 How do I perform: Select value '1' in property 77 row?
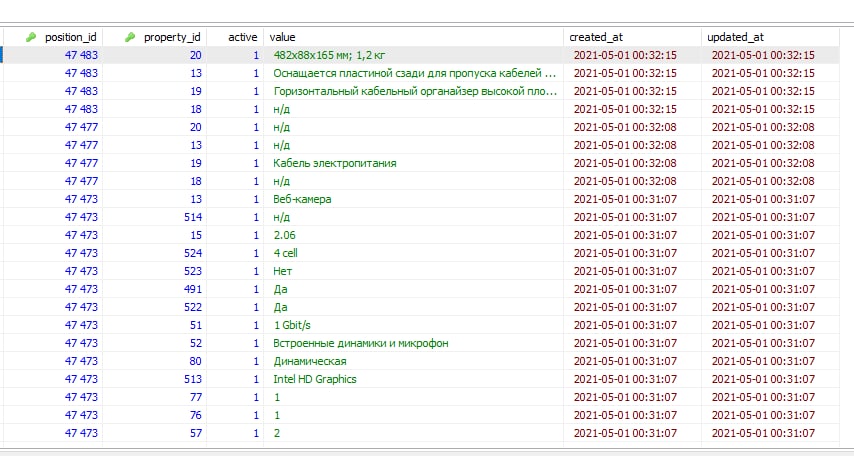pyautogui.click(x=413, y=397)
